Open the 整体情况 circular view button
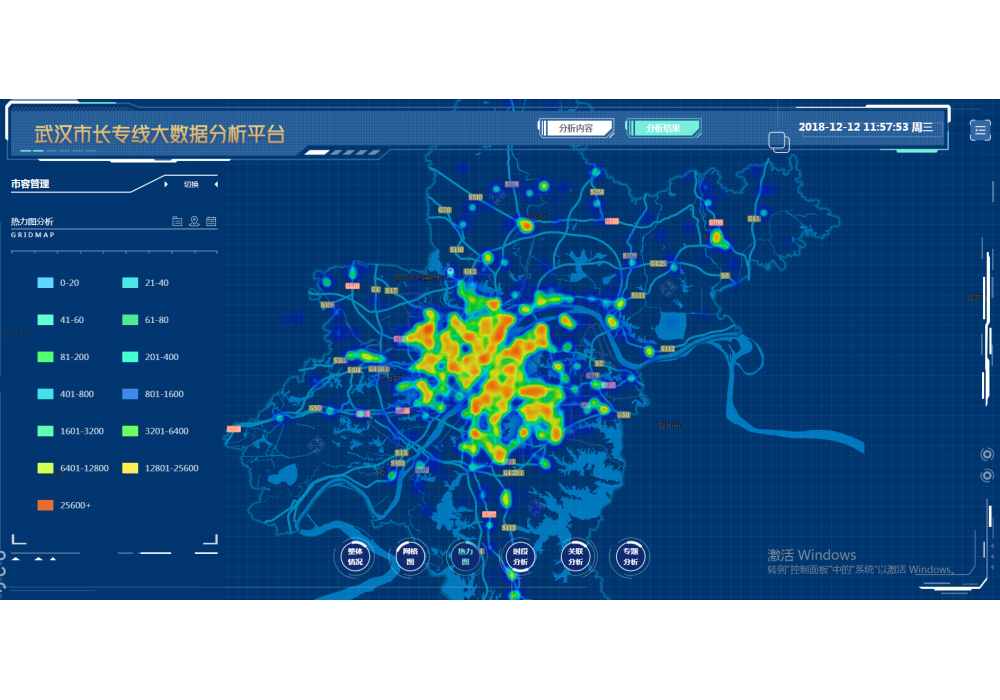 point(355,557)
